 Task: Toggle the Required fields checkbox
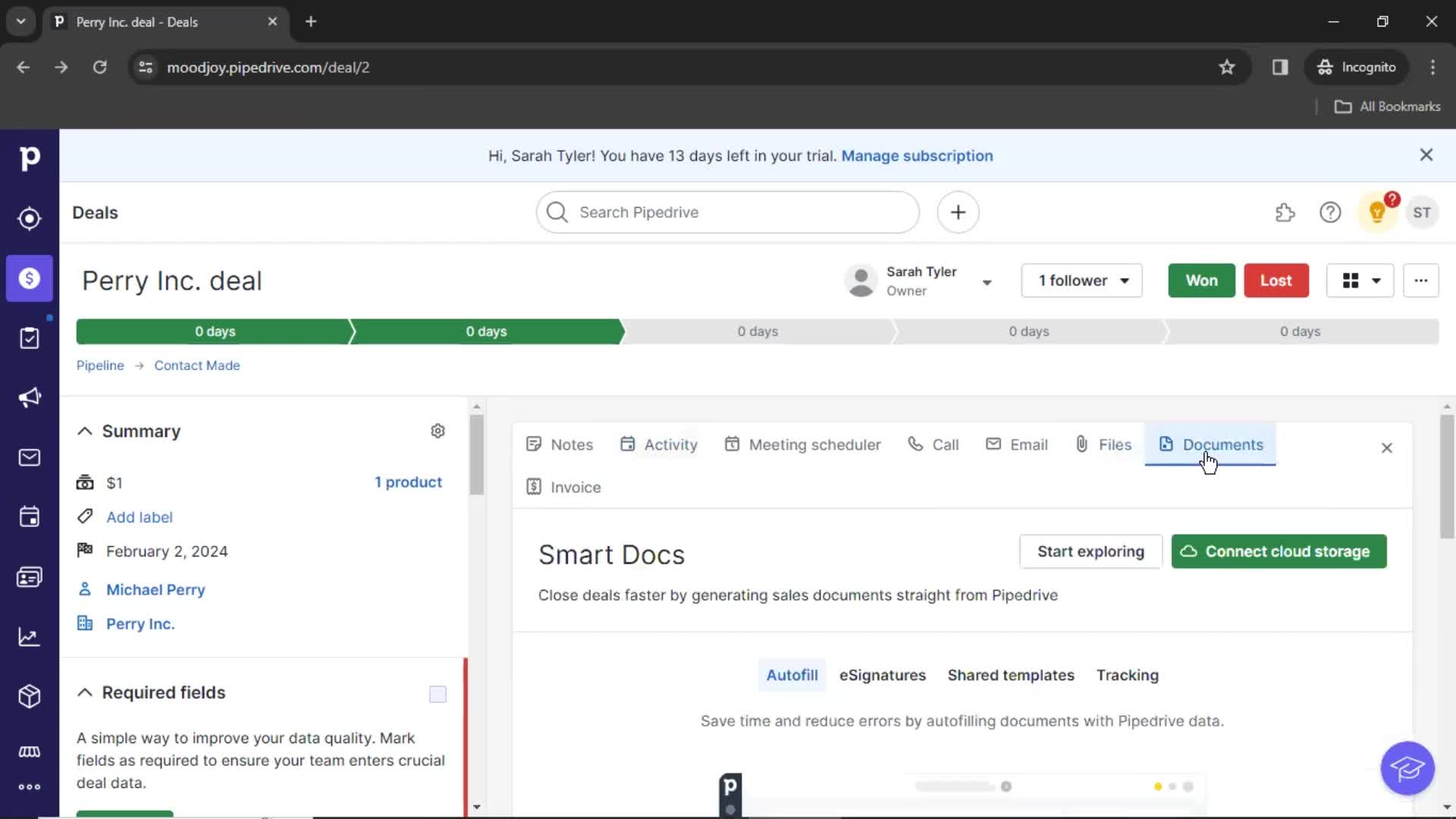438,694
